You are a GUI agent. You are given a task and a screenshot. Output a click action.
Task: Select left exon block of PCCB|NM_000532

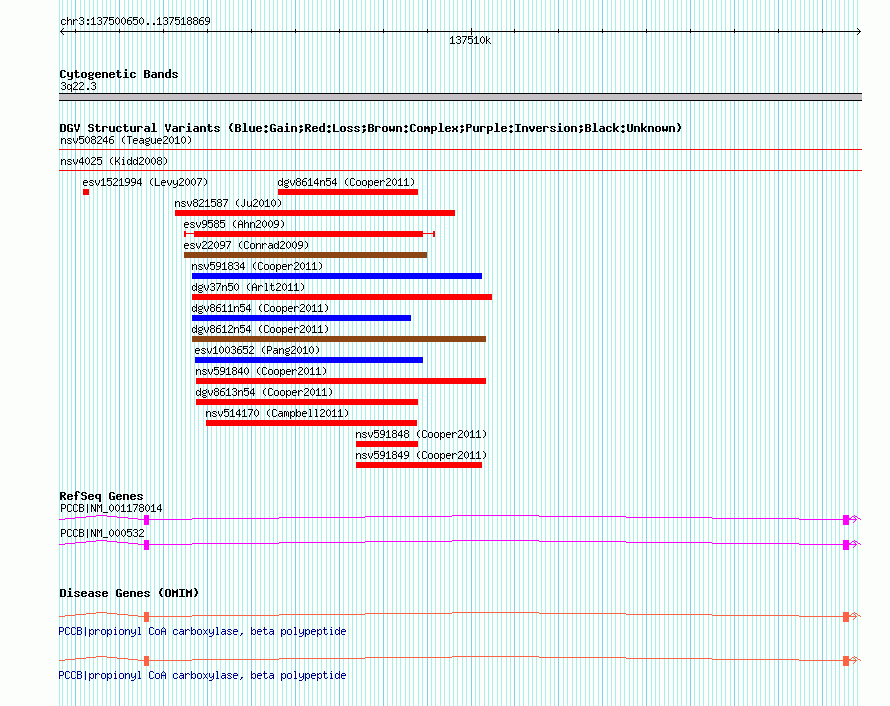pyautogui.click(x=146, y=545)
